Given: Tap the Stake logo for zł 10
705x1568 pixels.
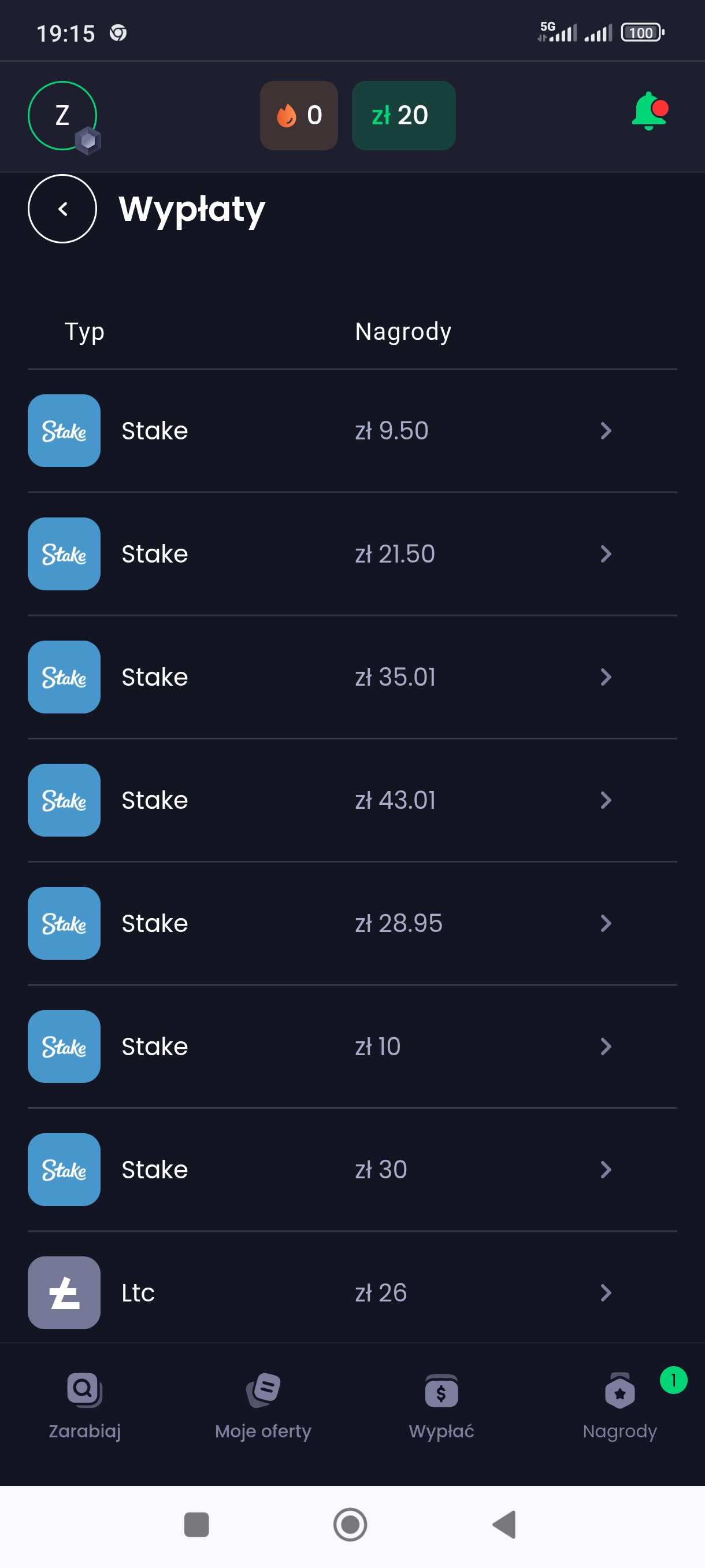Looking at the screenshot, I should [x=65, y=1046].
